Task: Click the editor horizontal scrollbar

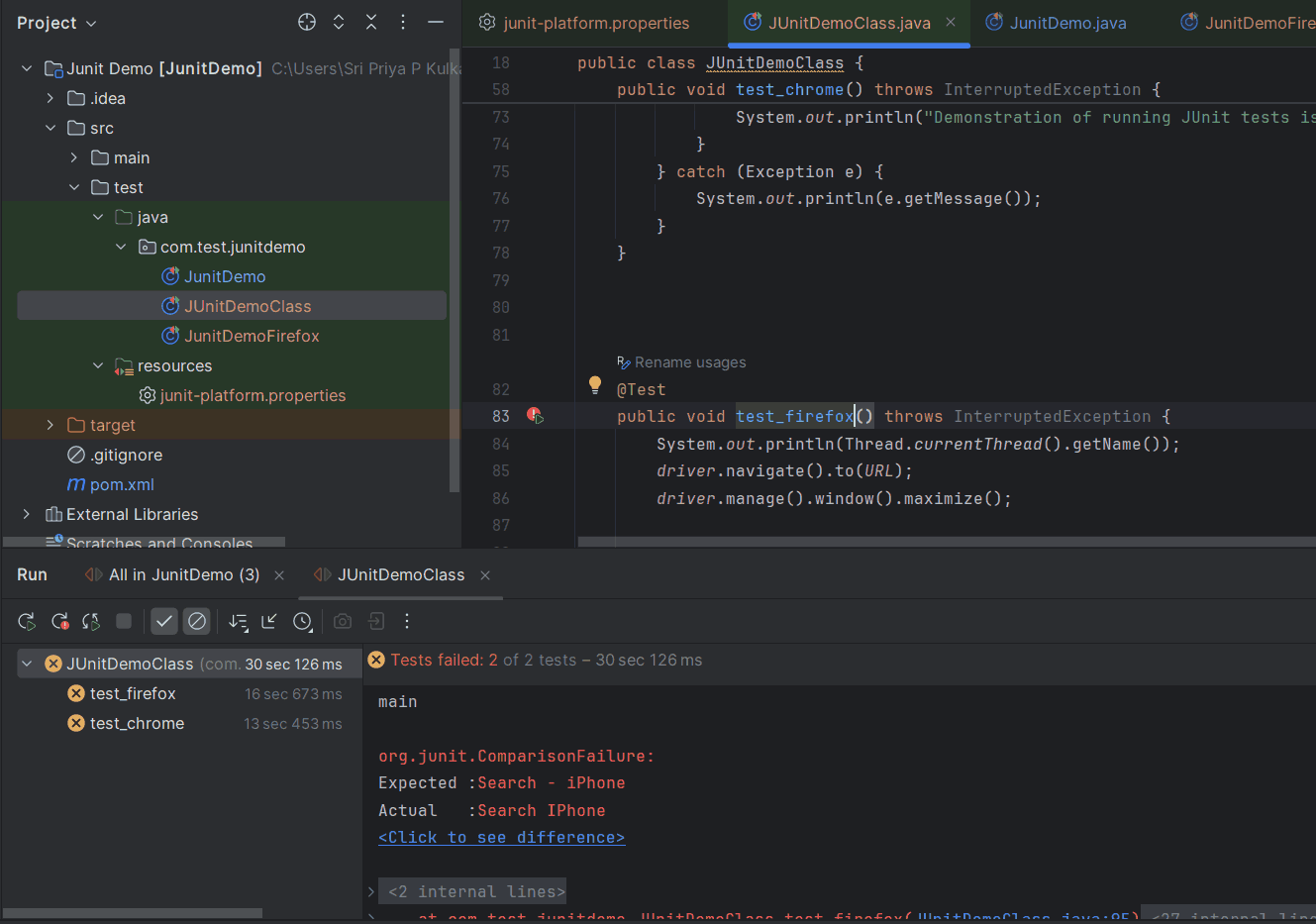Action: pos(947,542)
